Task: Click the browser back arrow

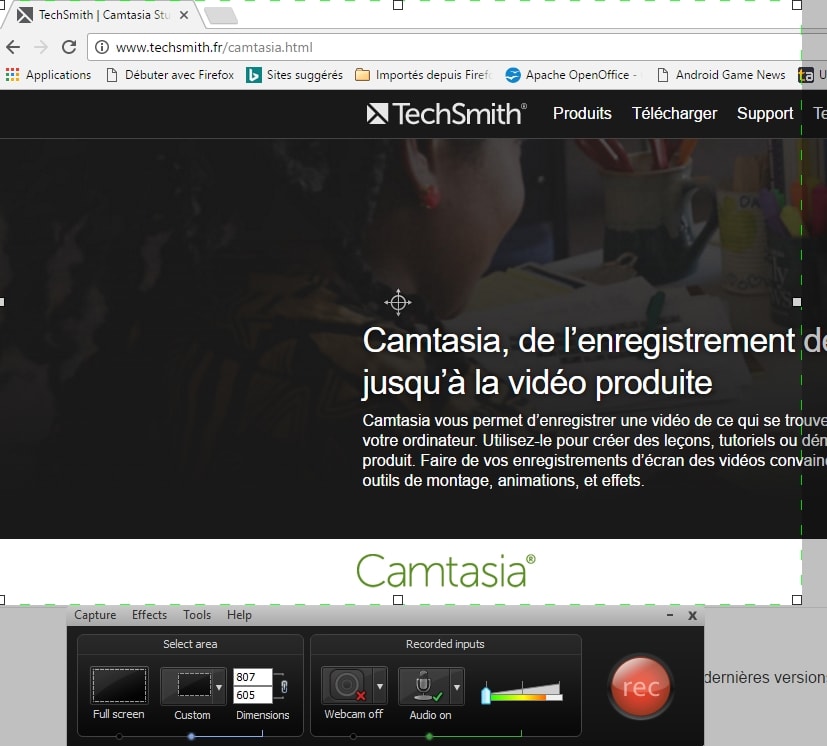Action: click(13, 47)
